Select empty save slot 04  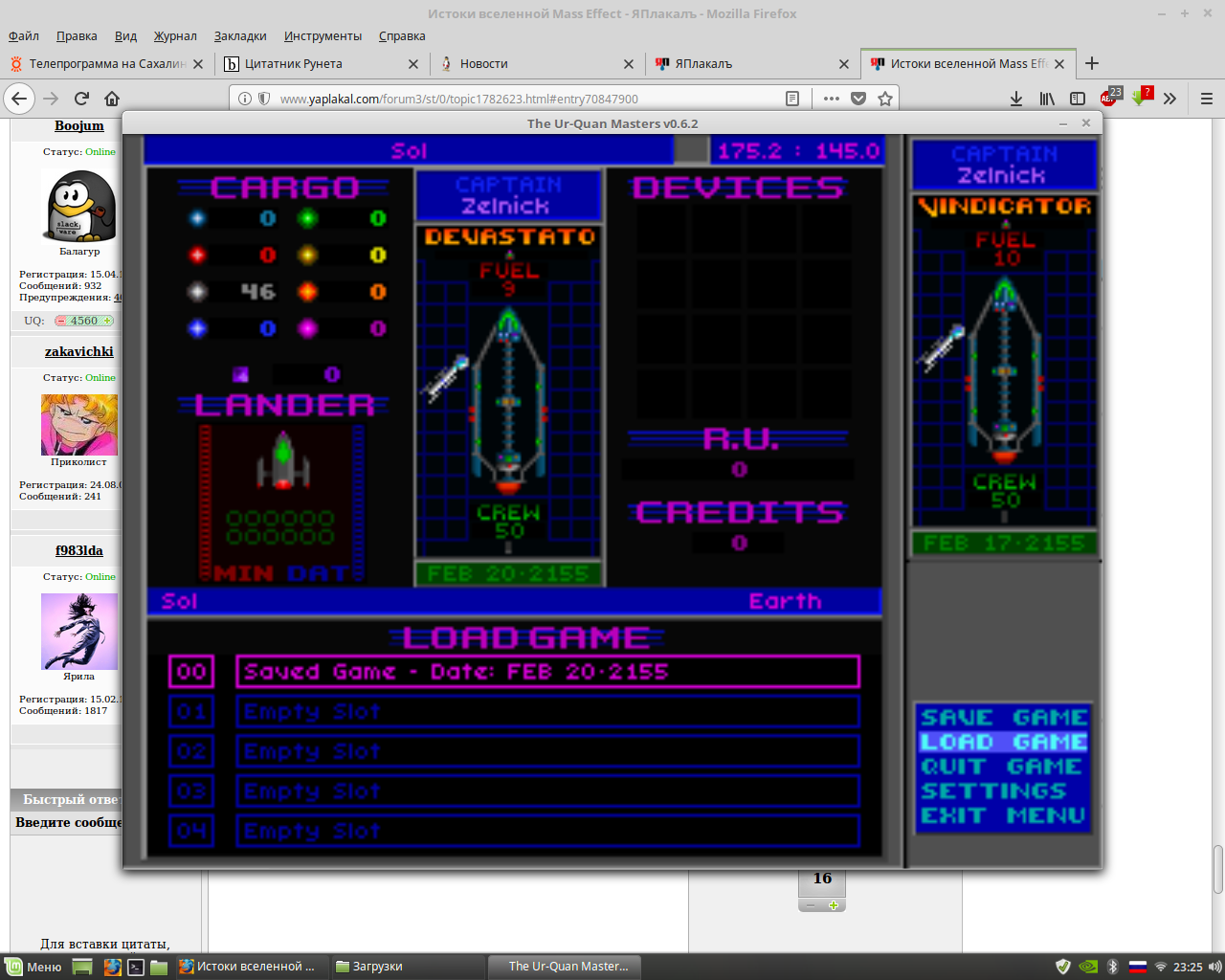click(547, 832)
